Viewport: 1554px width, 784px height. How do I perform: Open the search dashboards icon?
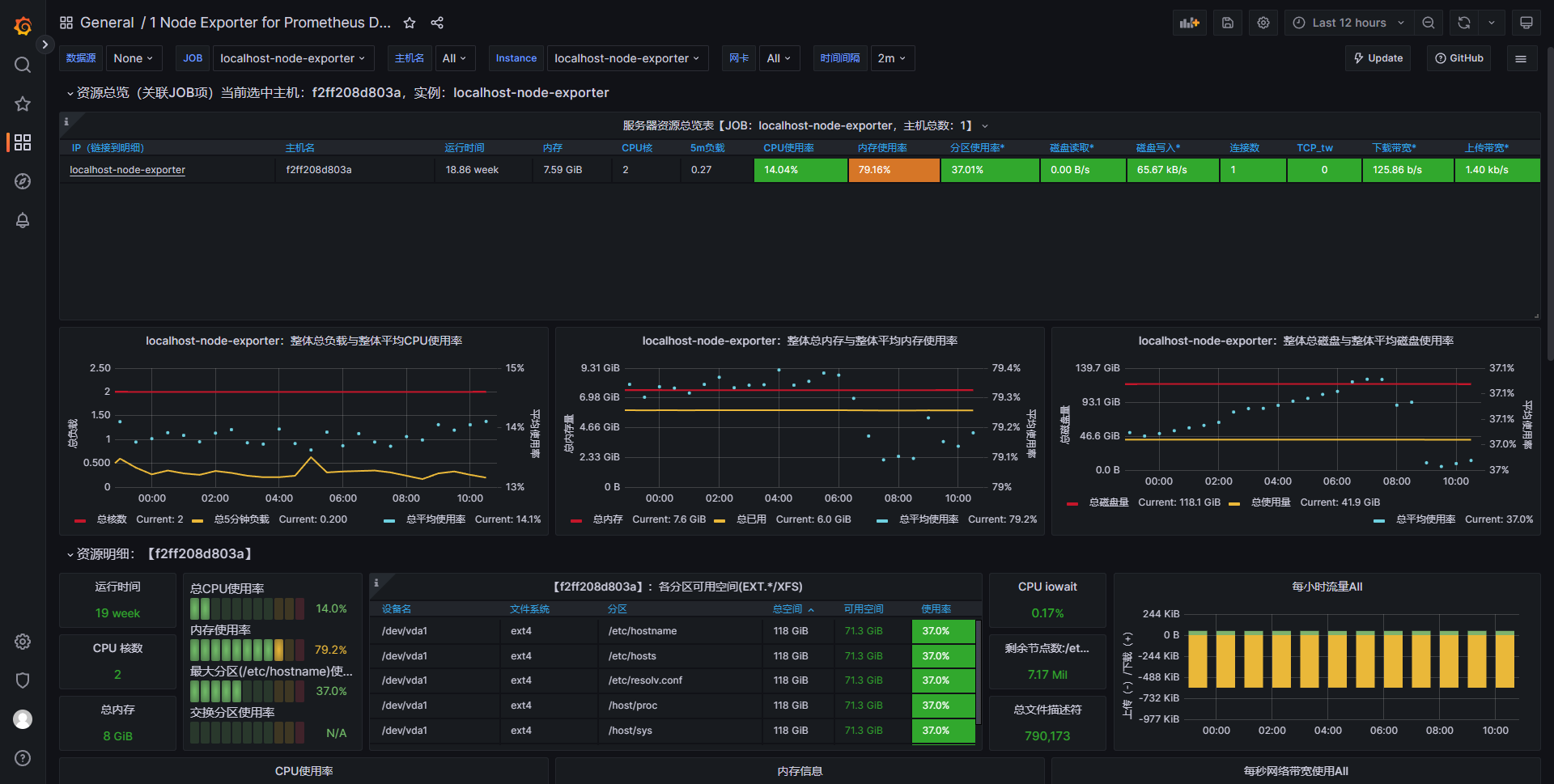[x=23, y=65]
